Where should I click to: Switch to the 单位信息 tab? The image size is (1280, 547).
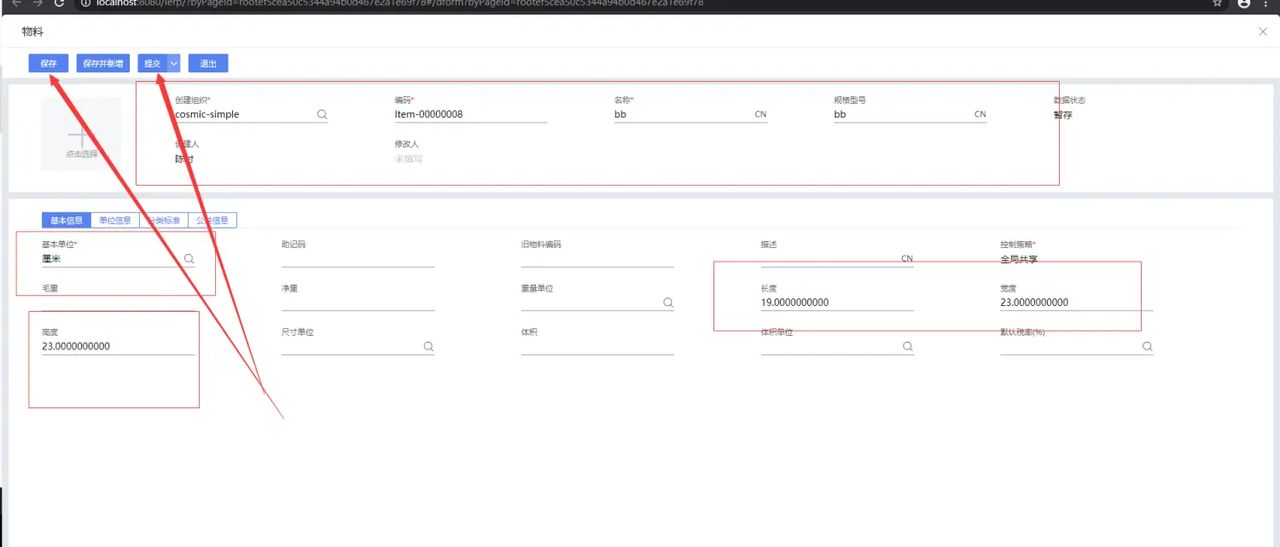tap(115, 220)
